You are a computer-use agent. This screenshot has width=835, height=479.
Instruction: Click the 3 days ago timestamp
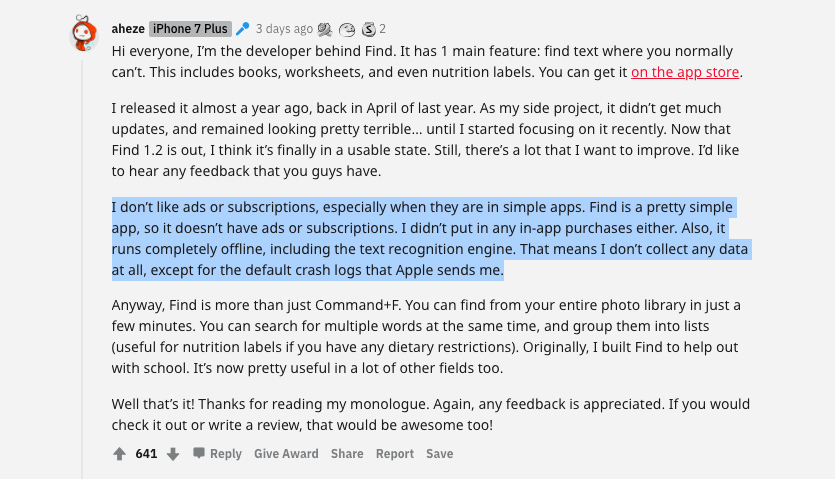(x=284, y=29)
